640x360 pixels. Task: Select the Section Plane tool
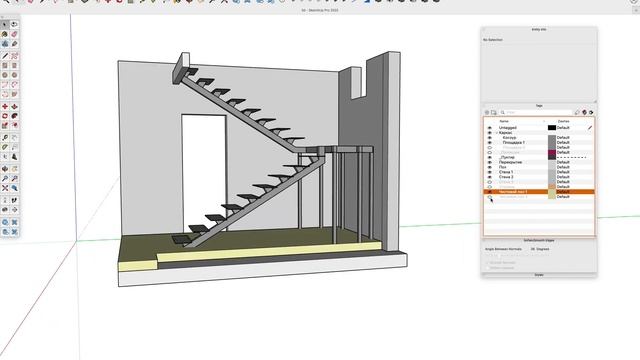click(x=14, y=209)
